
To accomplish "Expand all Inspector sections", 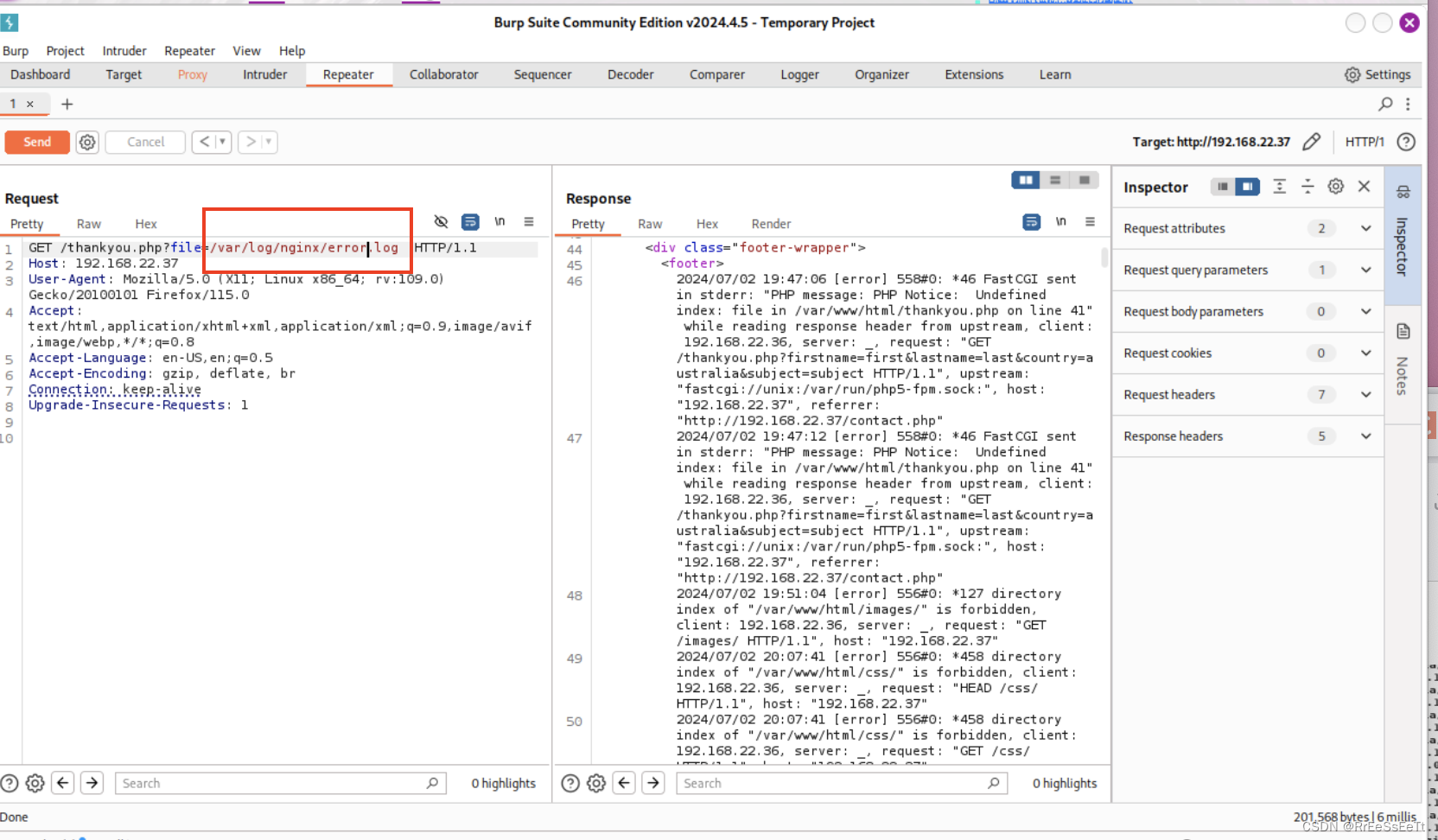I will [1280, 187].
